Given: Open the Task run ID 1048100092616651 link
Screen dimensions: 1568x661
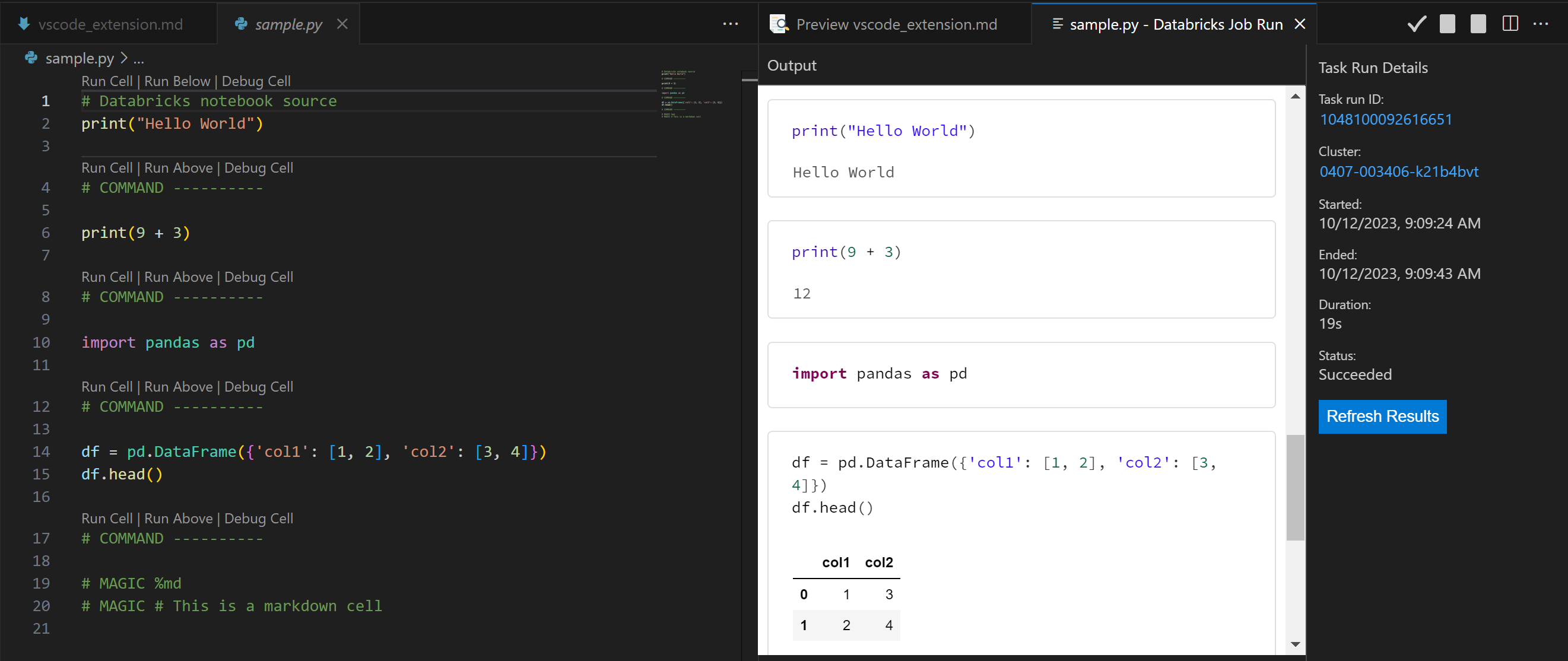Looking at the screenshot, I should [1386, 120].
